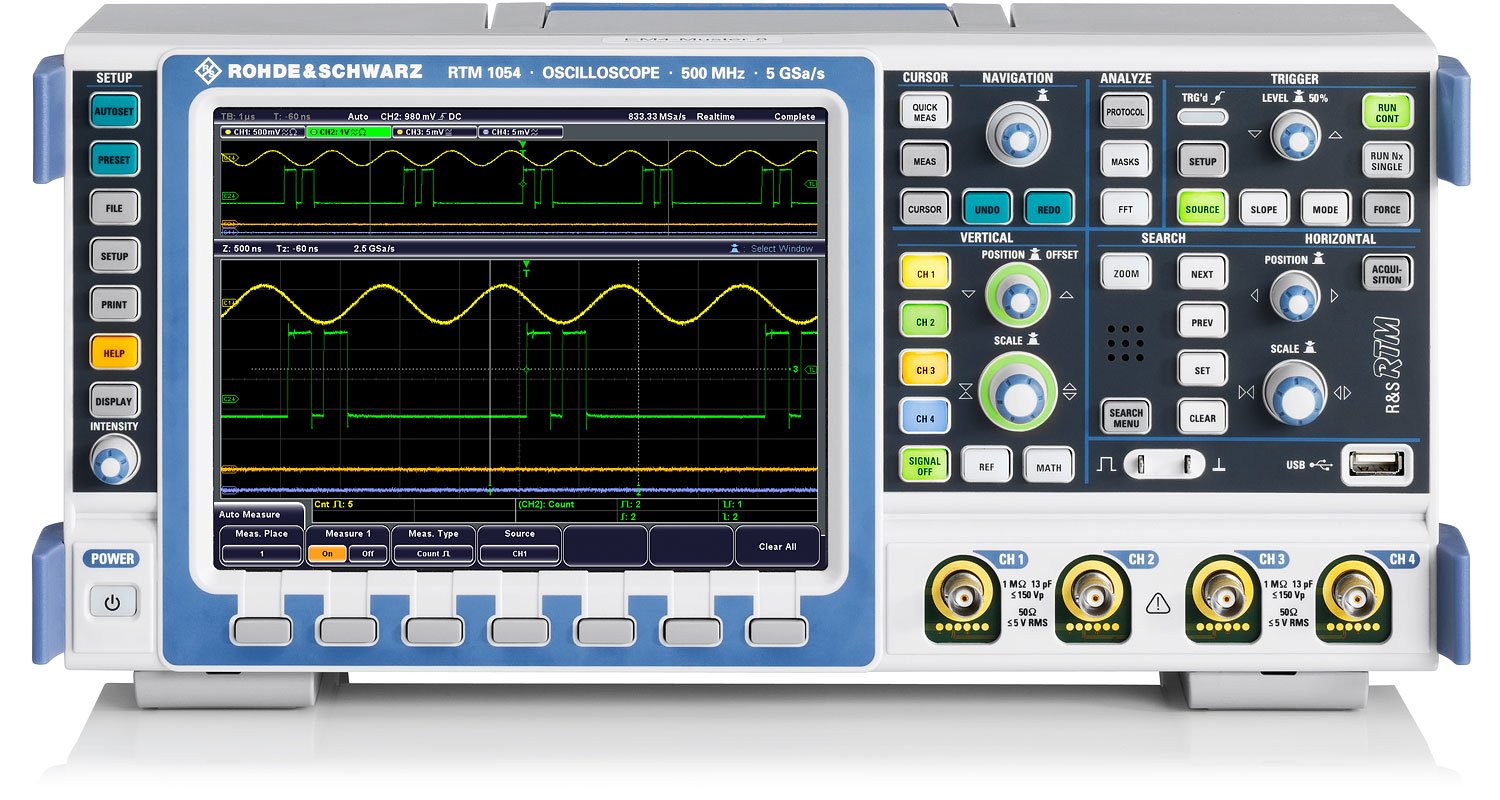1500x800 pixels.
Task: Click the CH 1 BNC input connector
Action: [963, 599]
